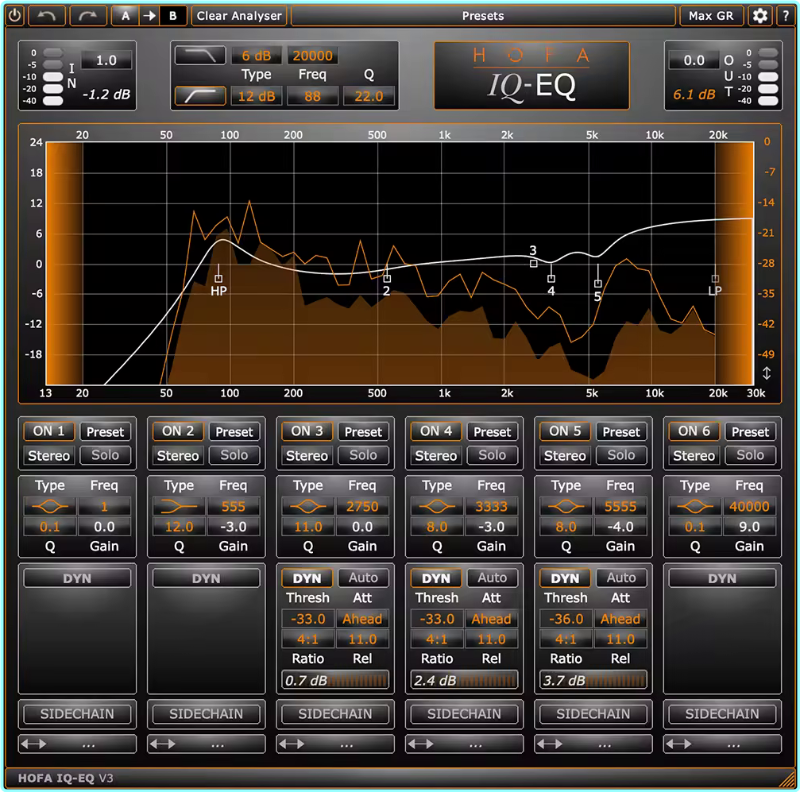This screenshot has height=792, width=800.
Task: Open the Presets menu bar
Action: (483, 16)
